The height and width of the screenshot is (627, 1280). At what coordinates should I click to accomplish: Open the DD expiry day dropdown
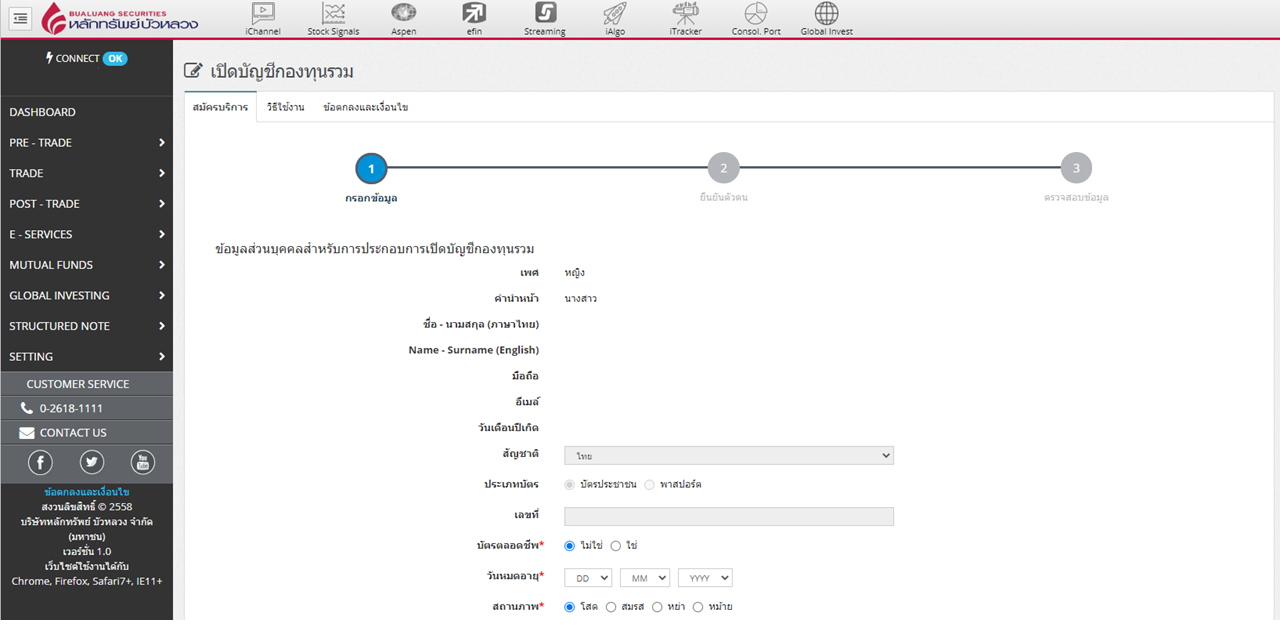click(587, 578)
